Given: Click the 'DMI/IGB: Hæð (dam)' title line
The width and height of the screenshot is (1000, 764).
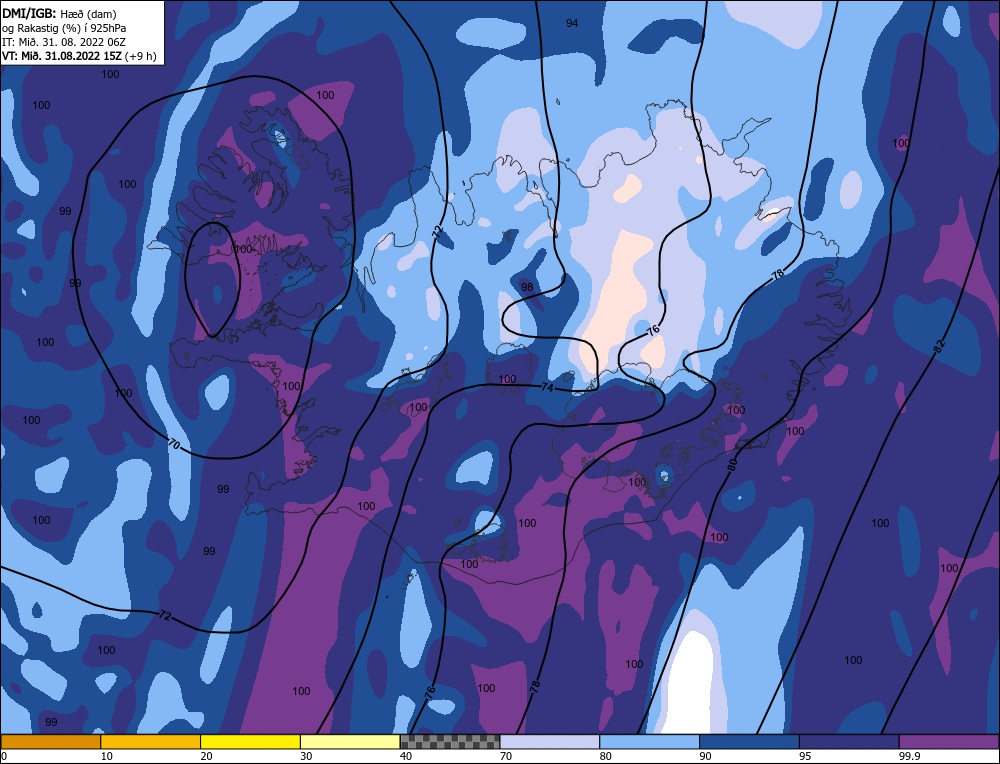Looking at the screenshot, I should [59, 13].
